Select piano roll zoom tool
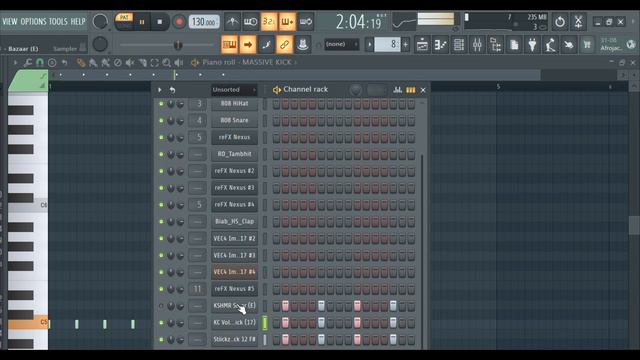Viewport: 640px width, 360px height. pos(167,62)
